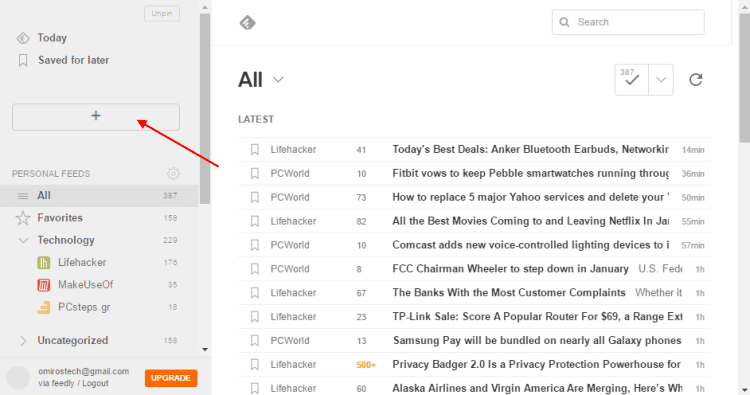Open the Privacy Badger 2.0 article title
This screenshot has width=750, height=395.
pos(536,364)
